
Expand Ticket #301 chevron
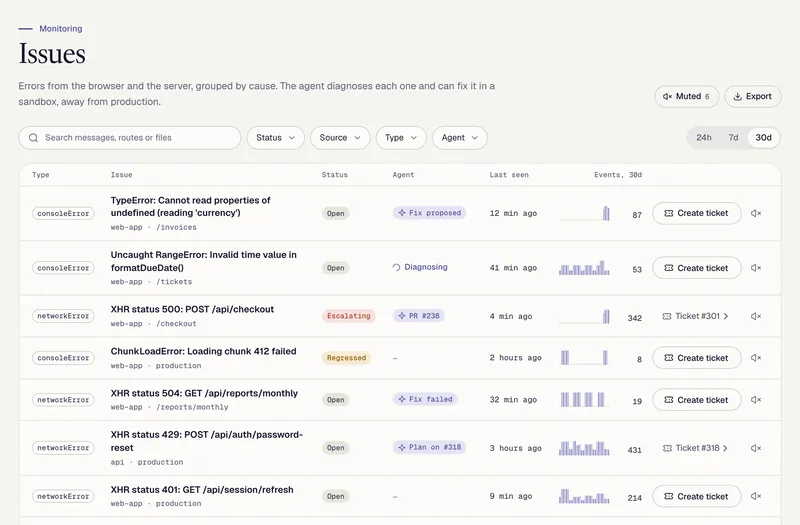tap(726, 316)
